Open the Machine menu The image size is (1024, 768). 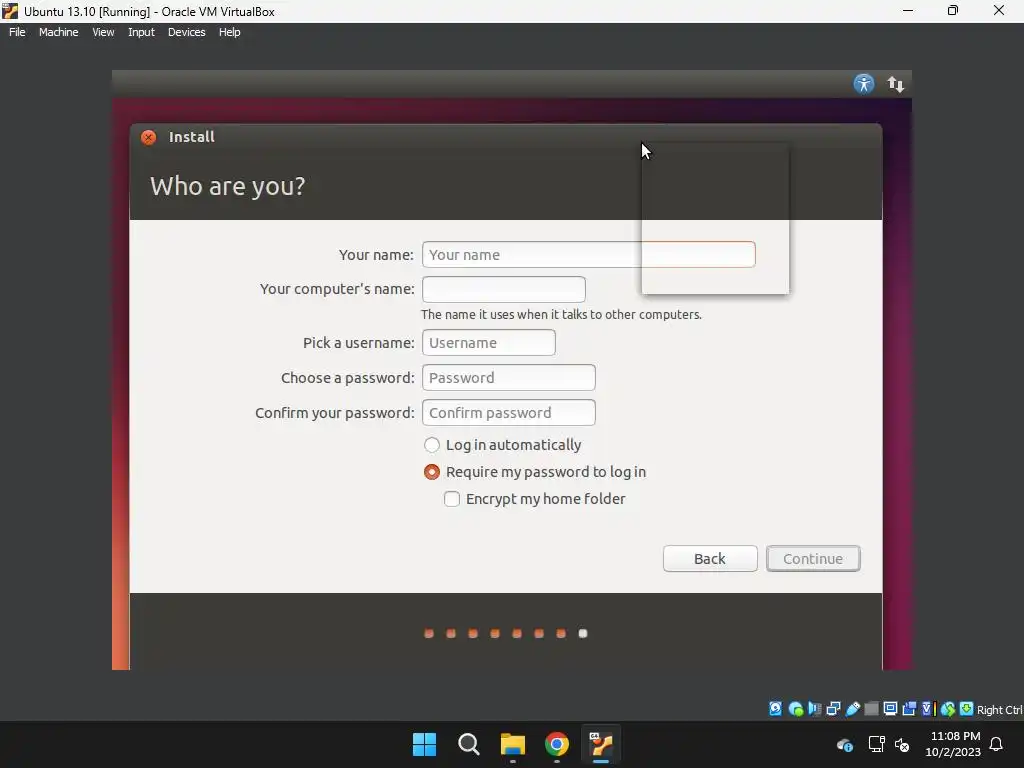tap(58, 32)
